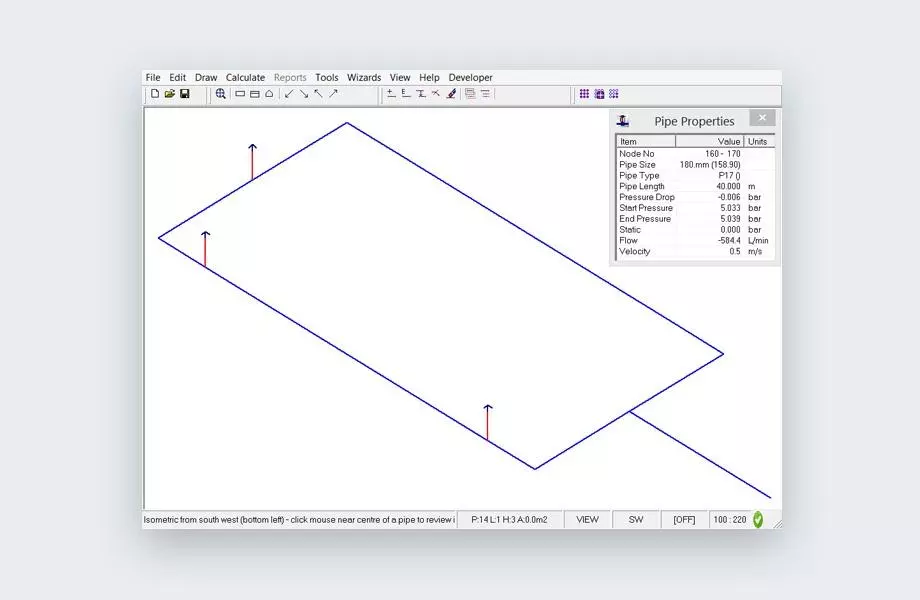Click the Save disk icon
920x600 pixels.
[185, 94]
